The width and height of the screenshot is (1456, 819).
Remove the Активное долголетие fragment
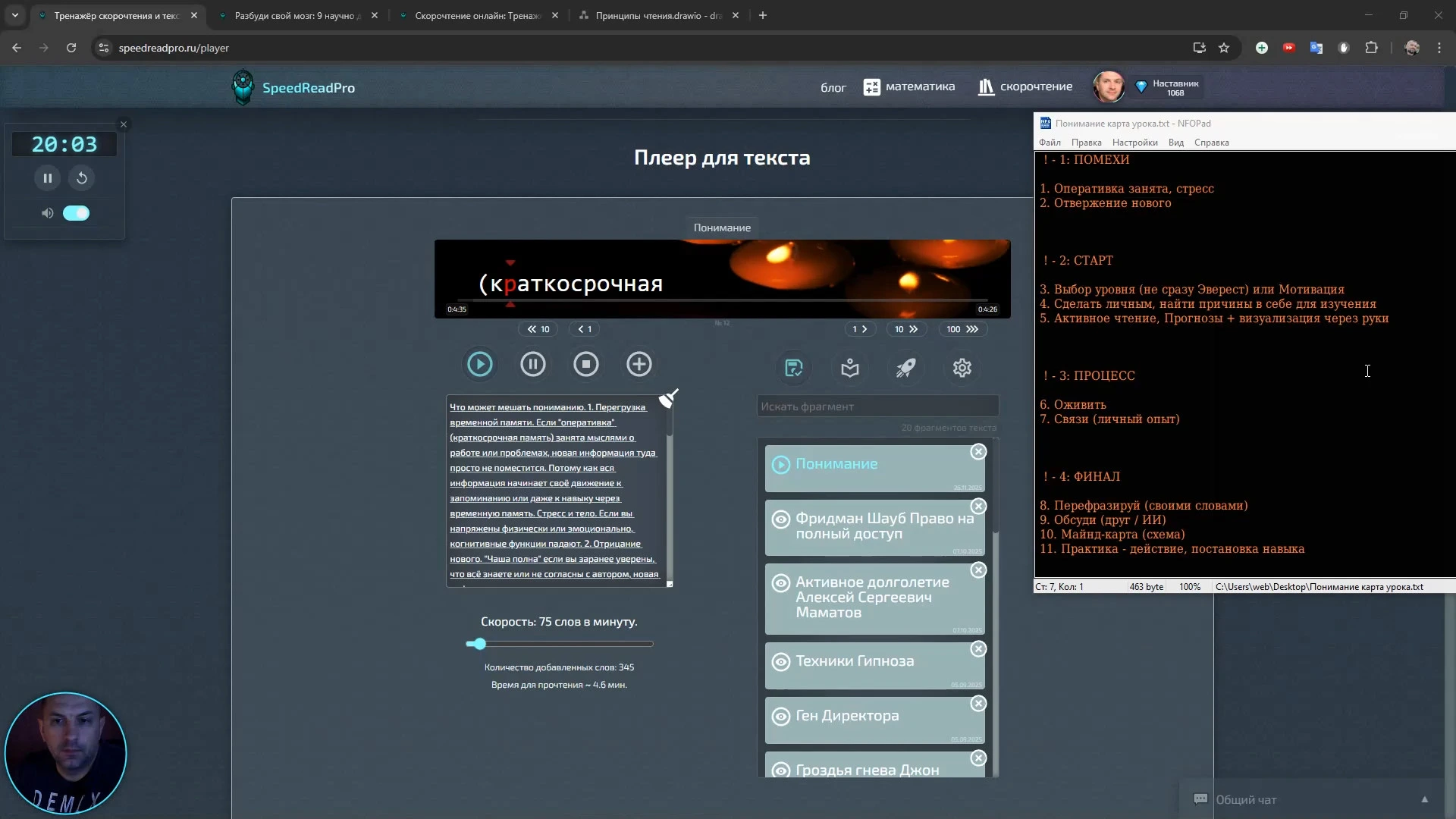(x=978, y=570)
